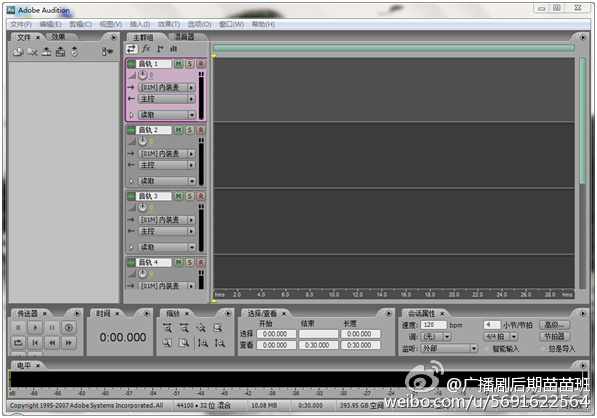Open 音轨 1 automation 读取 dropdown
The width and height of the screenshot is (597, 418).
(x=192, y=115)
